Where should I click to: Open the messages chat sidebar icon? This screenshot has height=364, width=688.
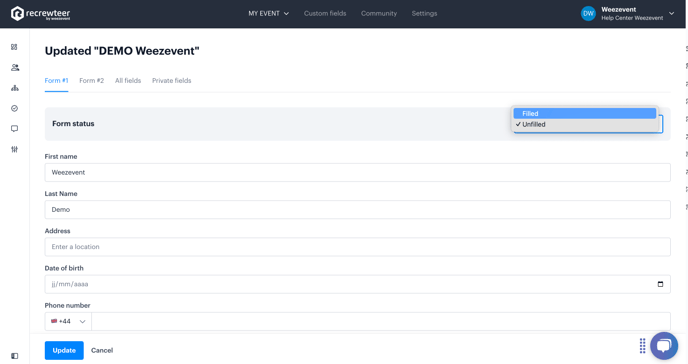pyautogui.click(x=14, y=128)
